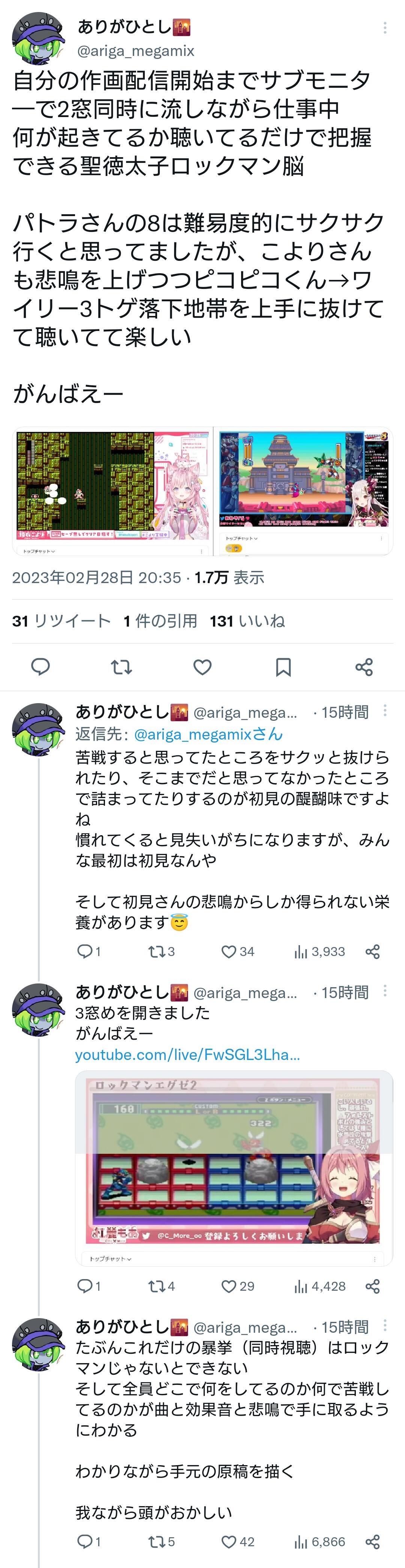The image size is (405, 1568).
Task: Like the main tweet with heart icon
Action: (x=202, y=666)
